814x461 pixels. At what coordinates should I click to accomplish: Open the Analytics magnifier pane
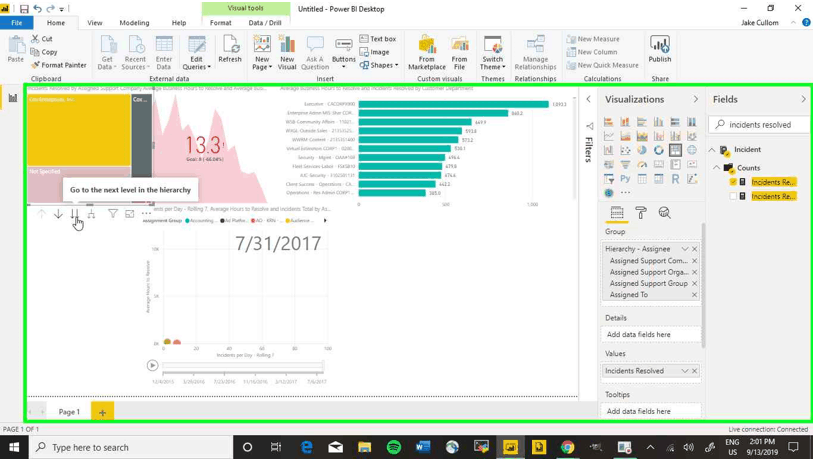pos(664,212)
